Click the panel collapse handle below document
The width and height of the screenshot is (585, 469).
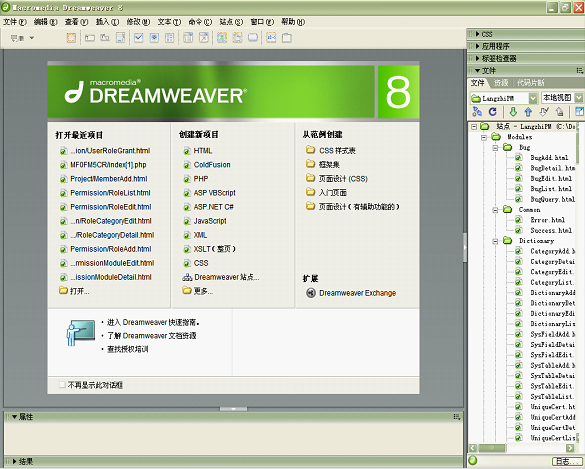pos(233,409)
